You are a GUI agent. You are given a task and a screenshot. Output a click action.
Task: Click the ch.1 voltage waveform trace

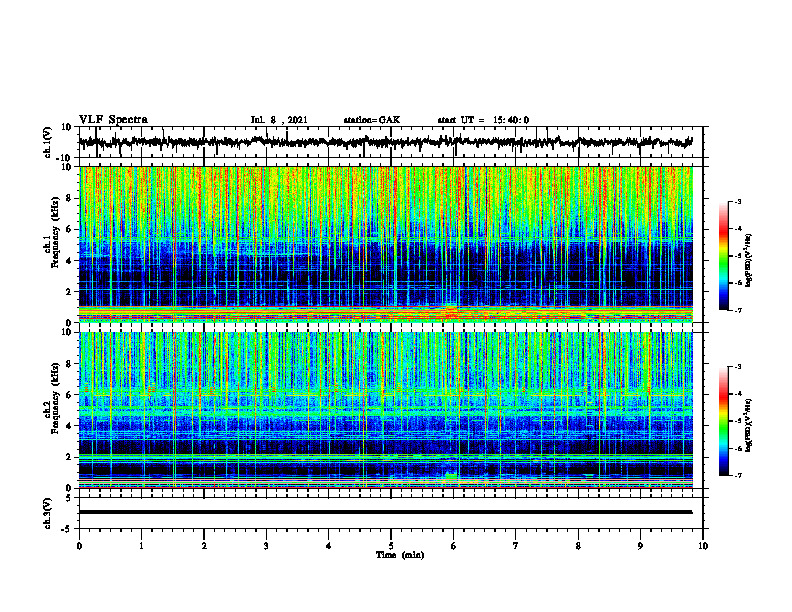[x=385, y=142]
